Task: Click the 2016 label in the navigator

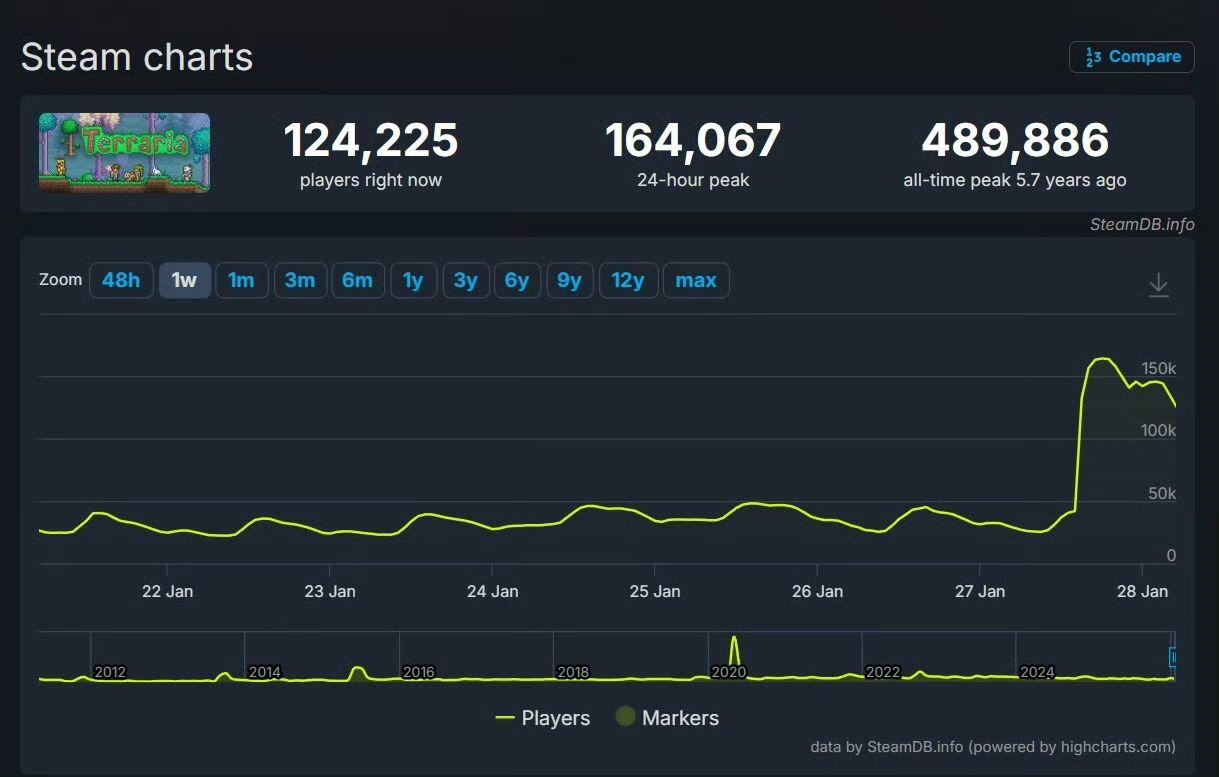Action: pos(419,672)
